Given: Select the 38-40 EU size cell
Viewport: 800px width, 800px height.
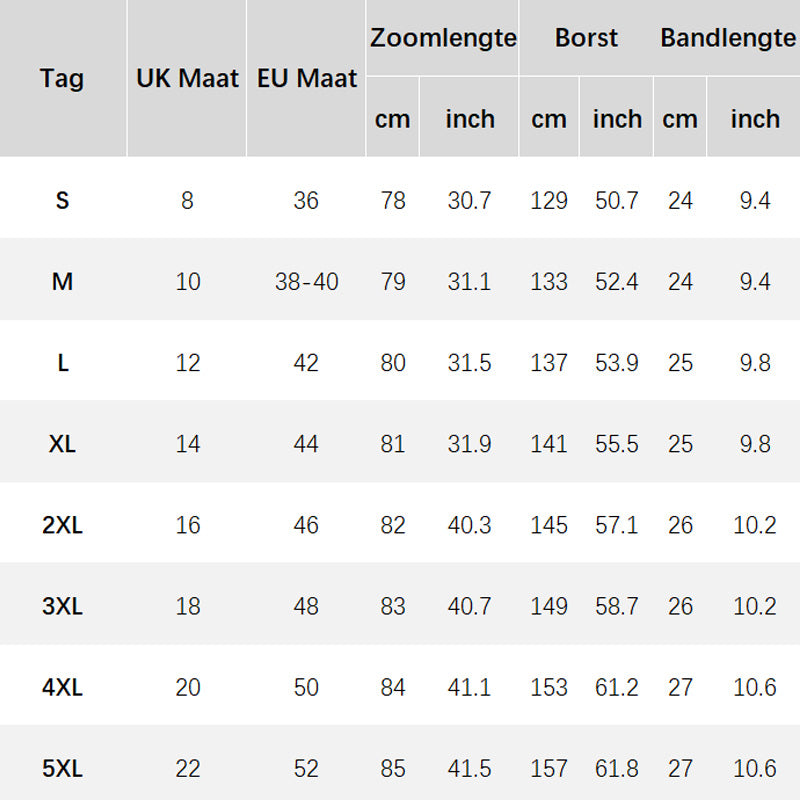Looking at the screenshot, I should [307, 281].
